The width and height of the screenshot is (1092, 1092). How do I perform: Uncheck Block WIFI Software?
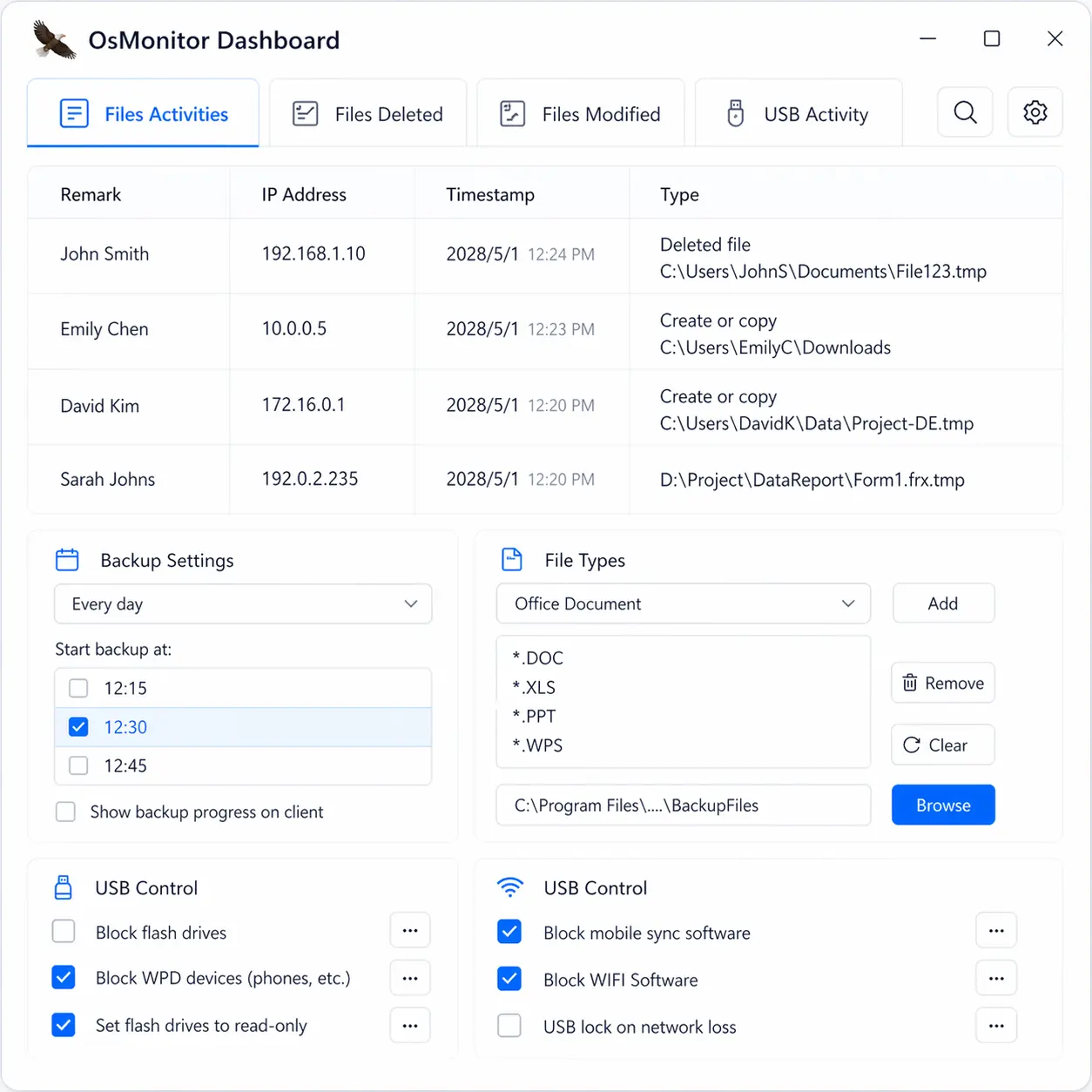[509, 979]
